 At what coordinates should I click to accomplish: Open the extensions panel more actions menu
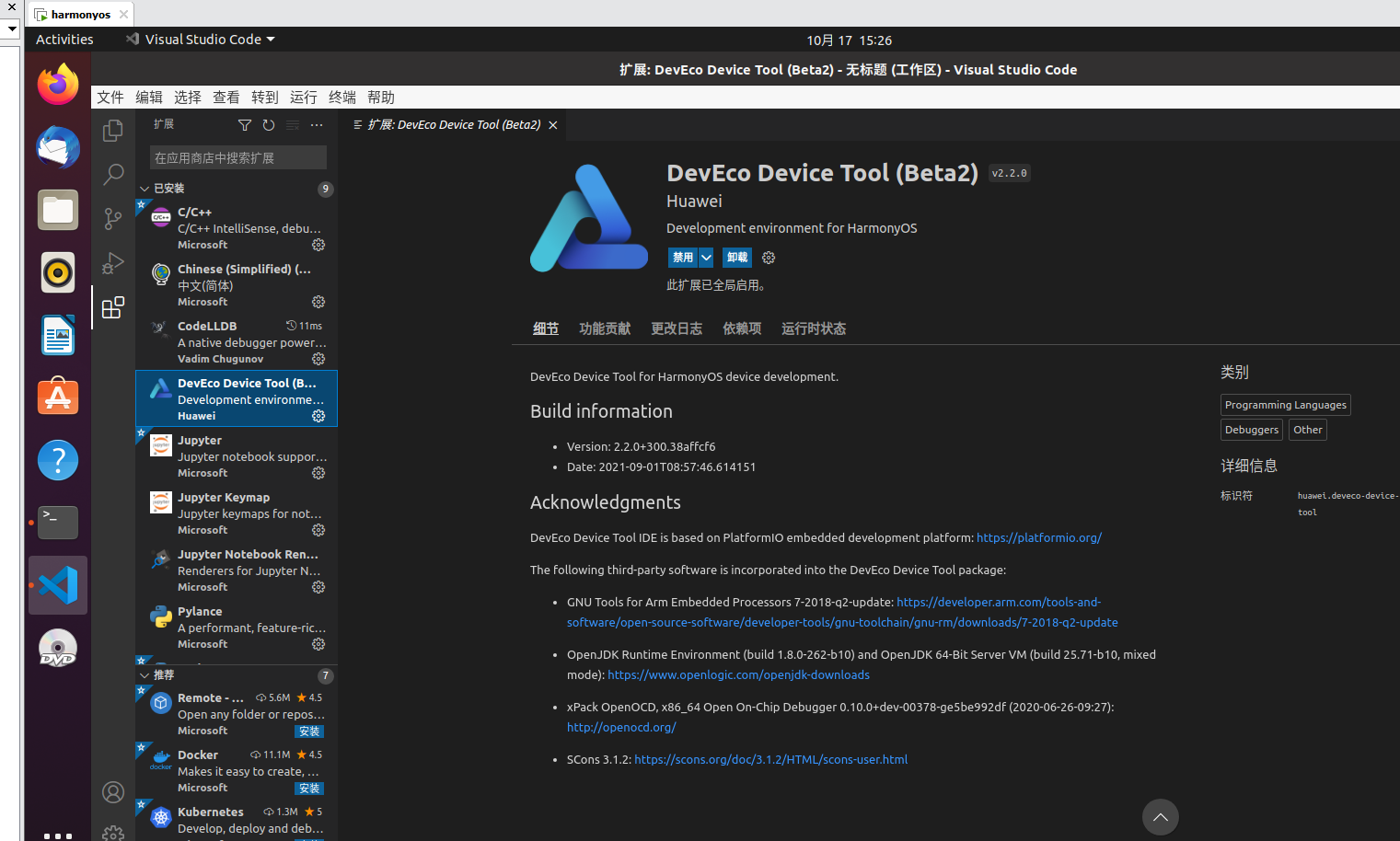point(317,125)
